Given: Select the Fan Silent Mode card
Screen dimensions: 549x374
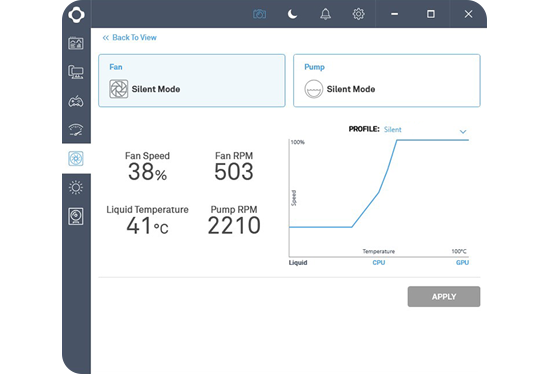Looking at the screenshot, I should pos(192,81).
